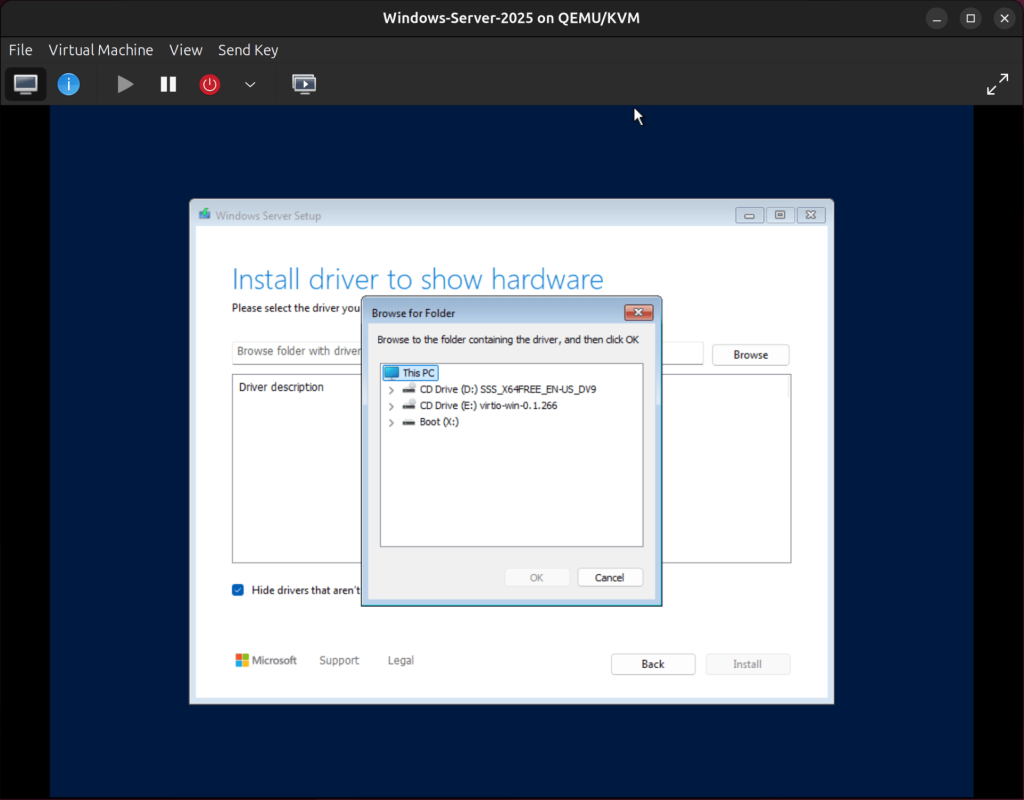
Task: Expand the Boot (X:) drive node
Action: point(390,422)
